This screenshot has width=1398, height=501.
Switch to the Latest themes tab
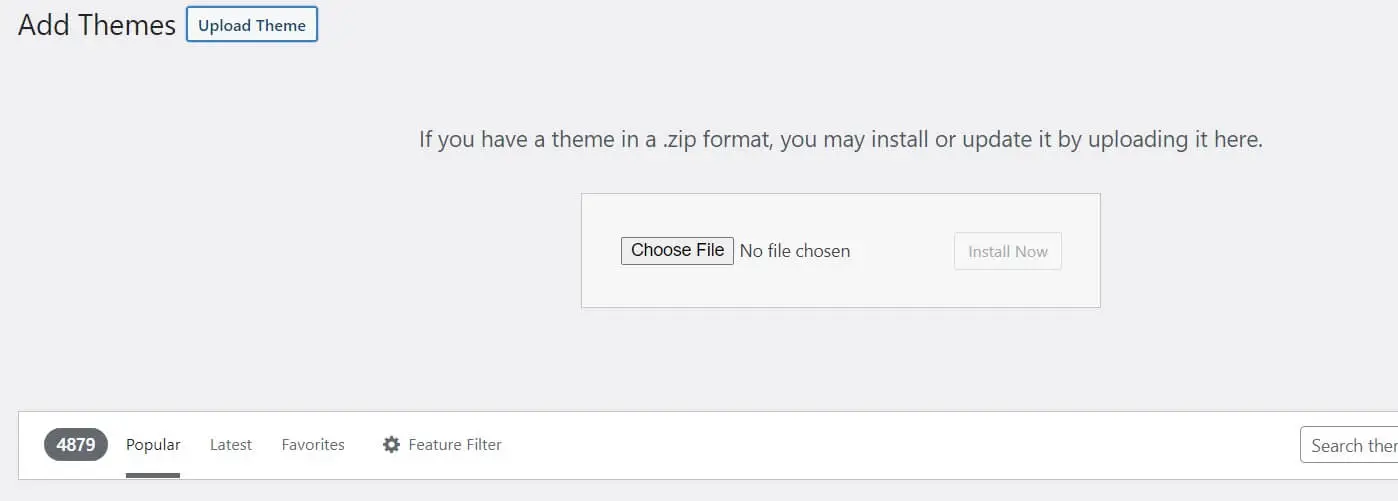(x=231, y=444)
